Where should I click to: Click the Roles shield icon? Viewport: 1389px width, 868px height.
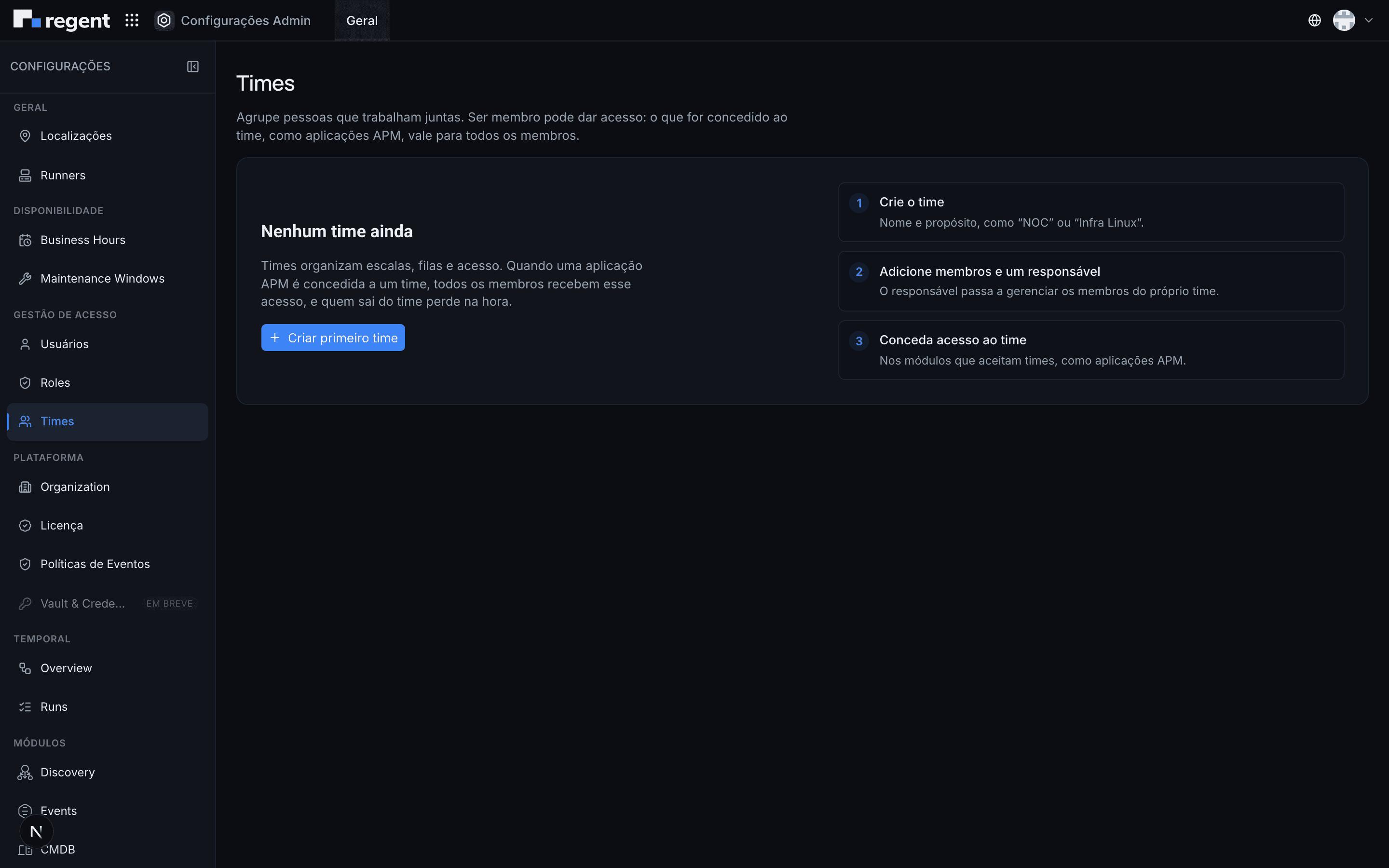pos(25,383)
